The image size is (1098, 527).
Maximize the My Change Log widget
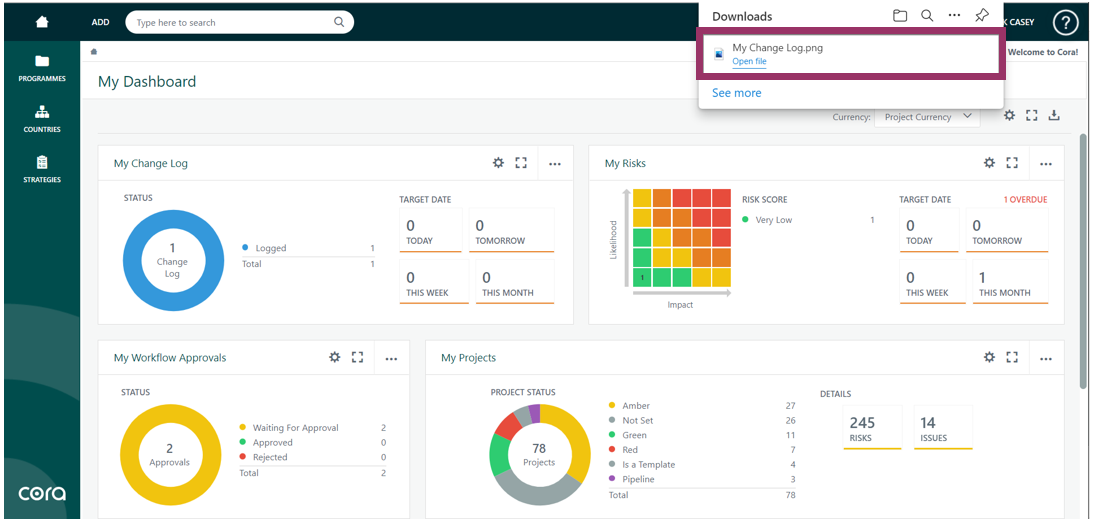[520, 162]
